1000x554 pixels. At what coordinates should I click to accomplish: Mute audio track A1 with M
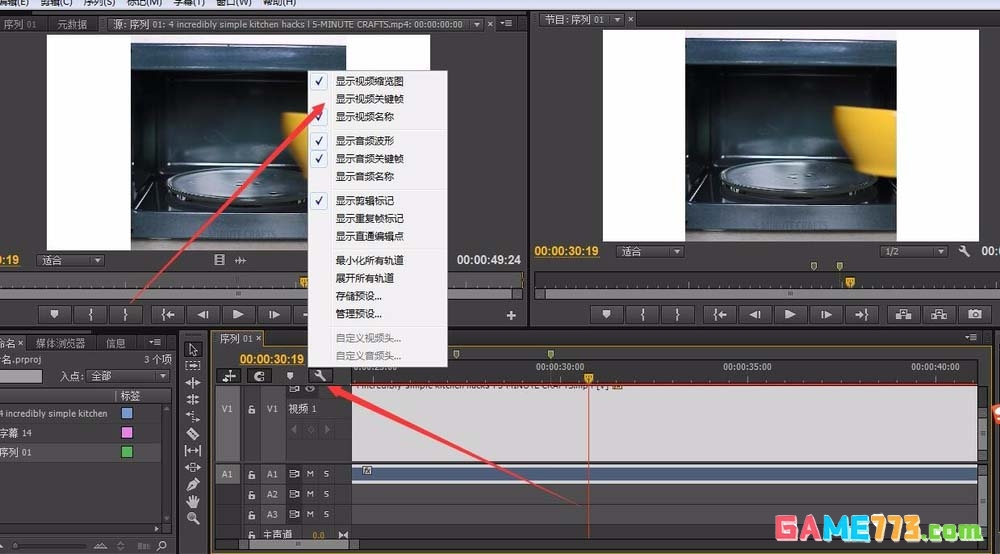[310, 474]
